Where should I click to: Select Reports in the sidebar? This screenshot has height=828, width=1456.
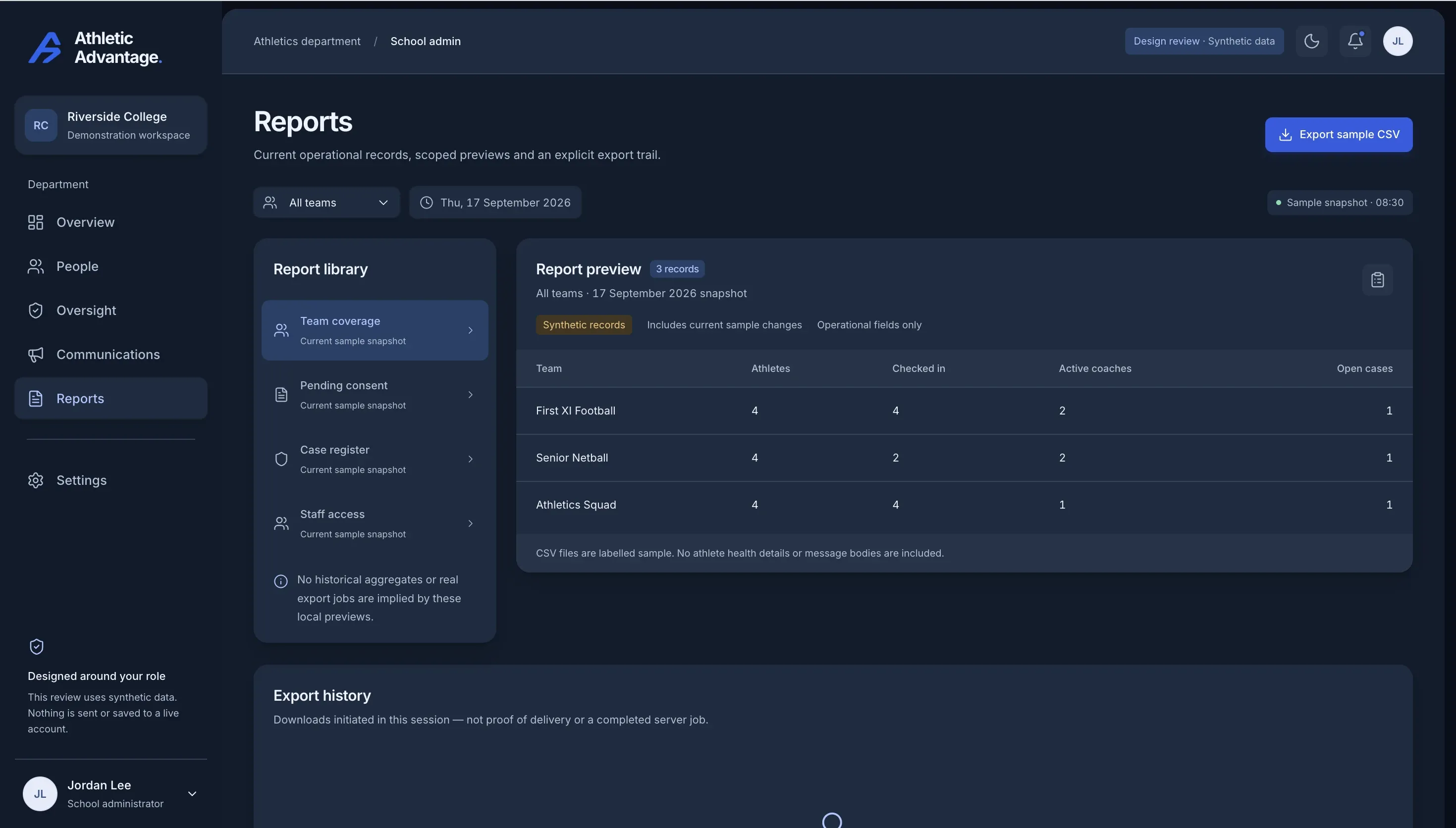click(x=111, y=399)
